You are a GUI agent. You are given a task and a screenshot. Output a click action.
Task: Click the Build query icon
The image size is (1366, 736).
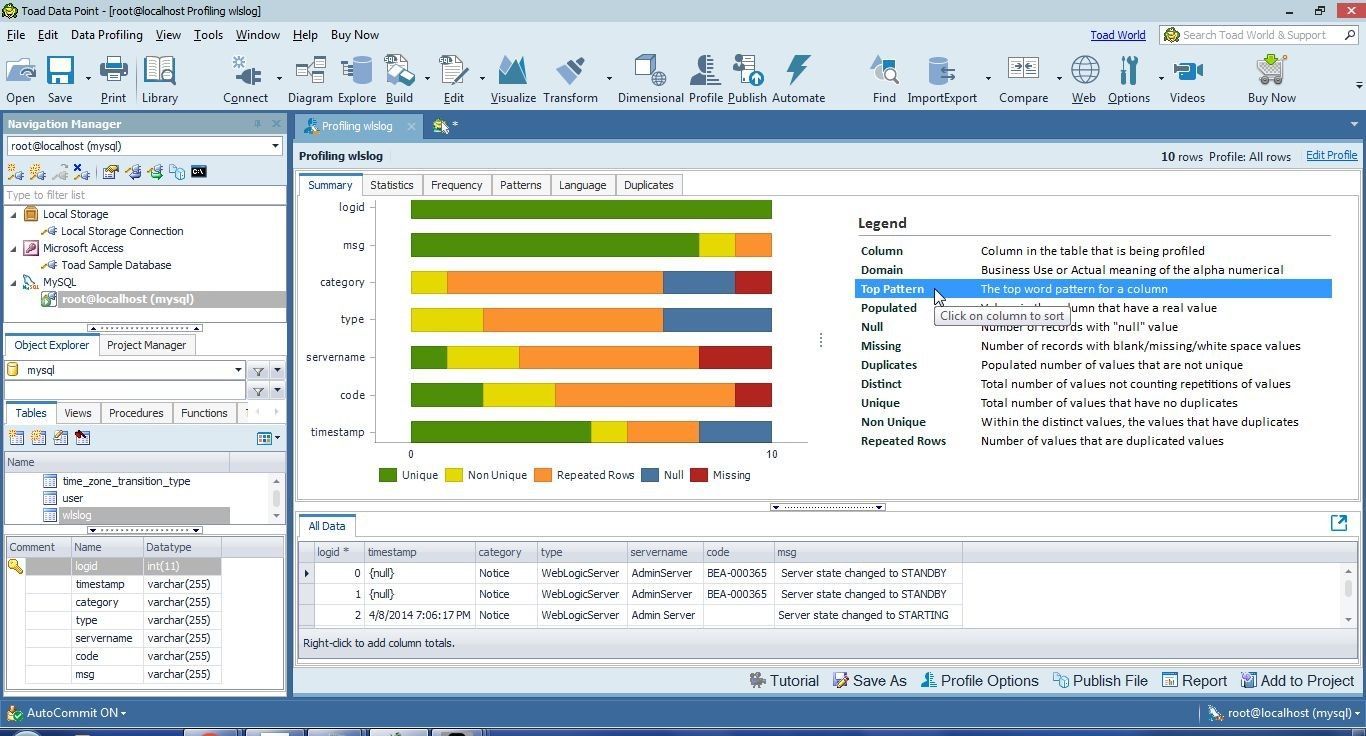(399, 71)
